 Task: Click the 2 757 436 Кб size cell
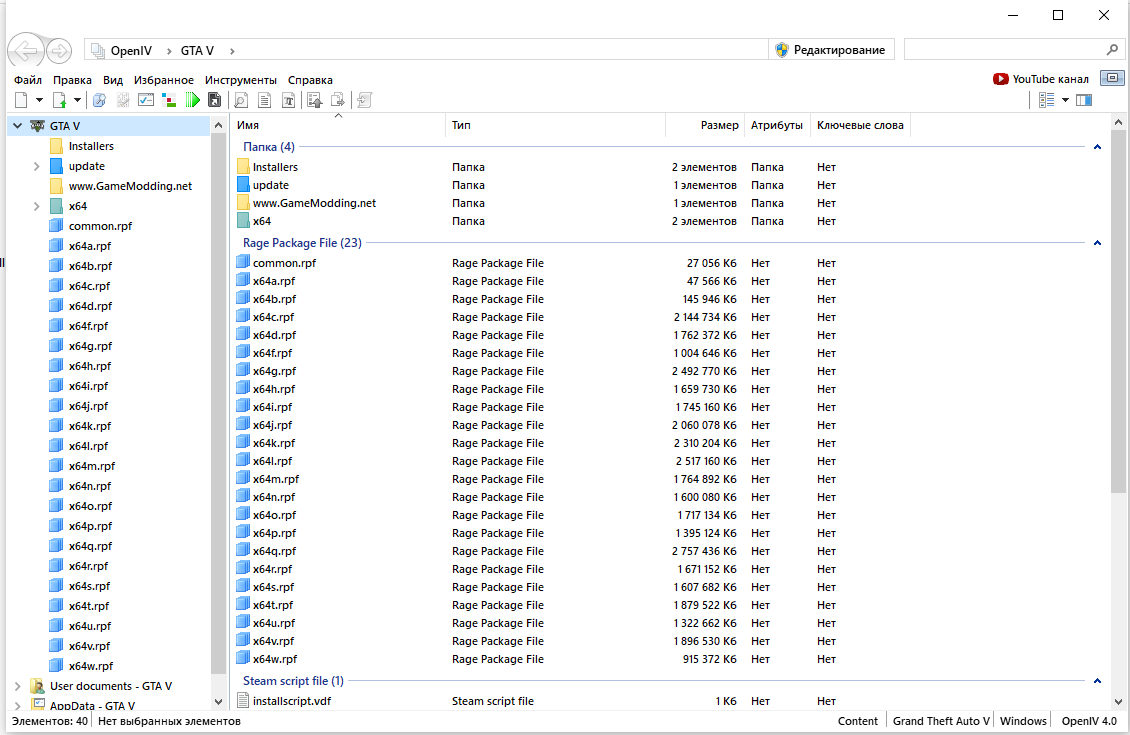(704, 551)
